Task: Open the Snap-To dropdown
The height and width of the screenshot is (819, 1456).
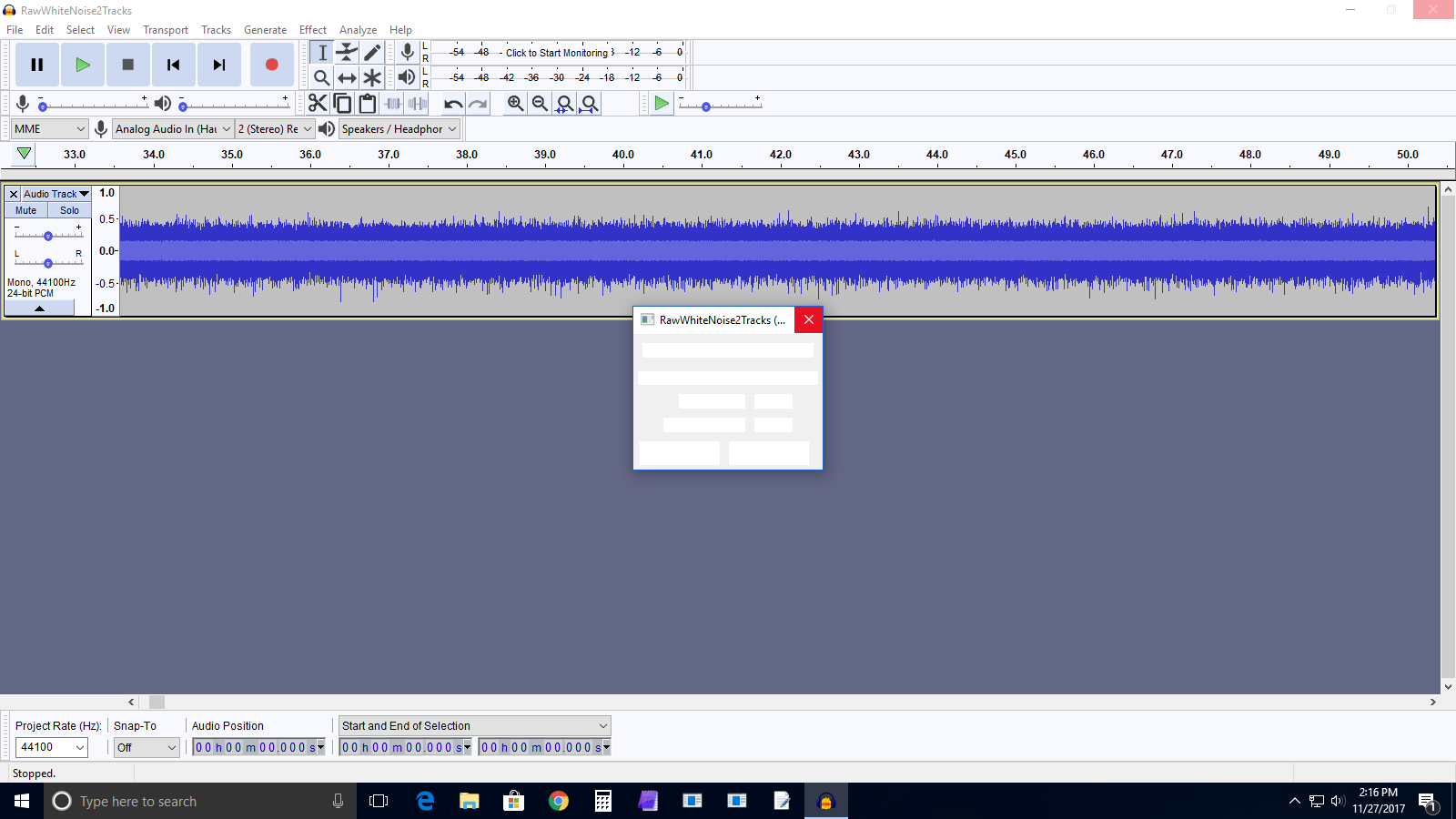Action: [146, 747]
